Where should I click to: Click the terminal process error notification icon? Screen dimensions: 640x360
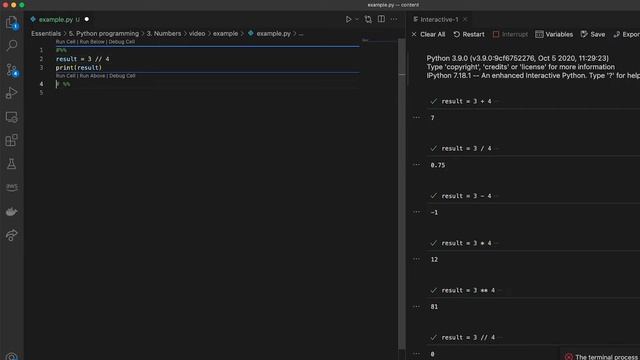pos(569,357)
